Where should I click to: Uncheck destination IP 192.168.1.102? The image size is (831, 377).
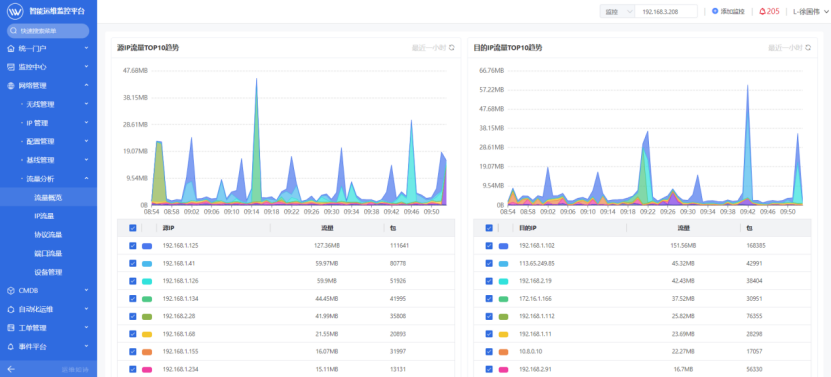click(x=489, y=246)
